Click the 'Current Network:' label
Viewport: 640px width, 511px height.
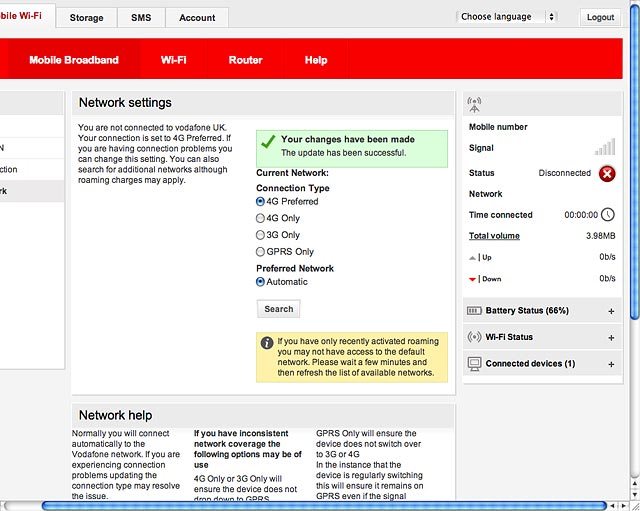[292, 173]
